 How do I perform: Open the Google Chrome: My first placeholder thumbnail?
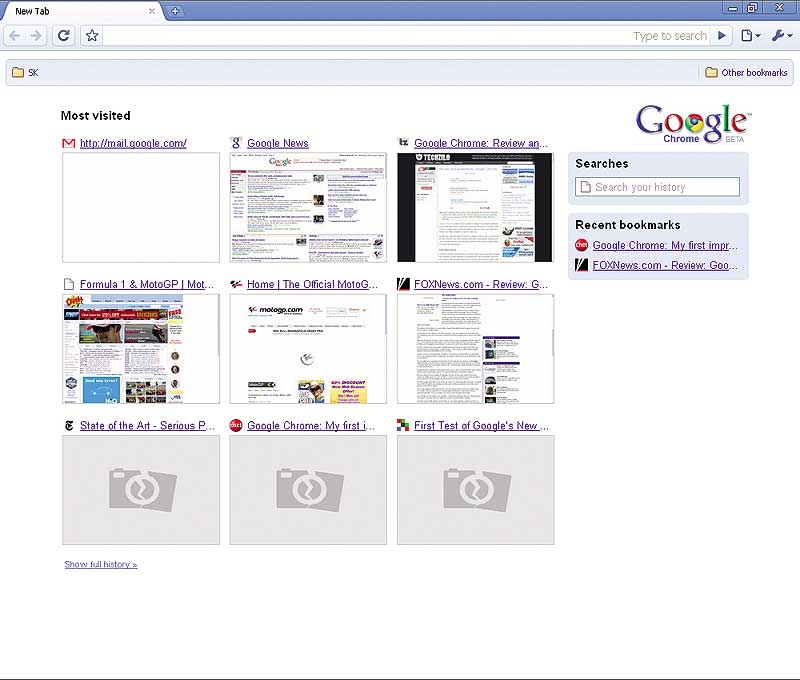(308, 490)
